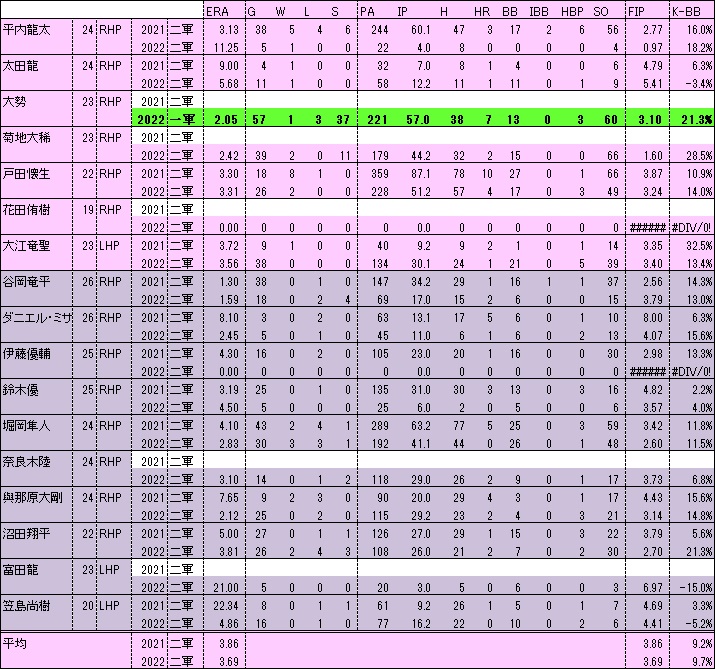Click the -3.4% K-BB cell for 太田龍
The width and height of the screenshot is (715, 669).
coord(699,84)
